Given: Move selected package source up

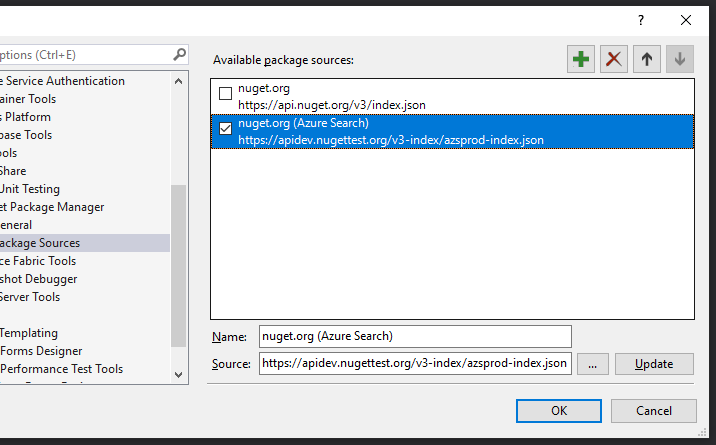Looking at the screenshot, I should [x=647, y=59].
